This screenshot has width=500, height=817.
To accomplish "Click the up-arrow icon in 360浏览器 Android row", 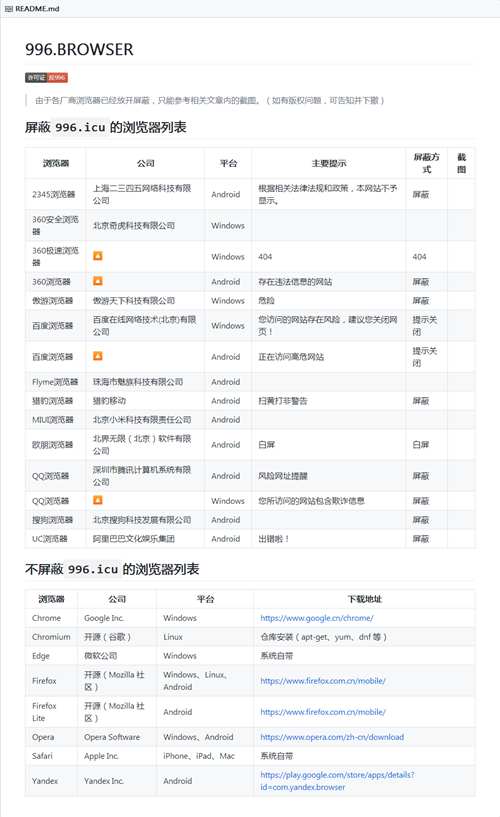I will pyautogui.click(x=97, y=281).
